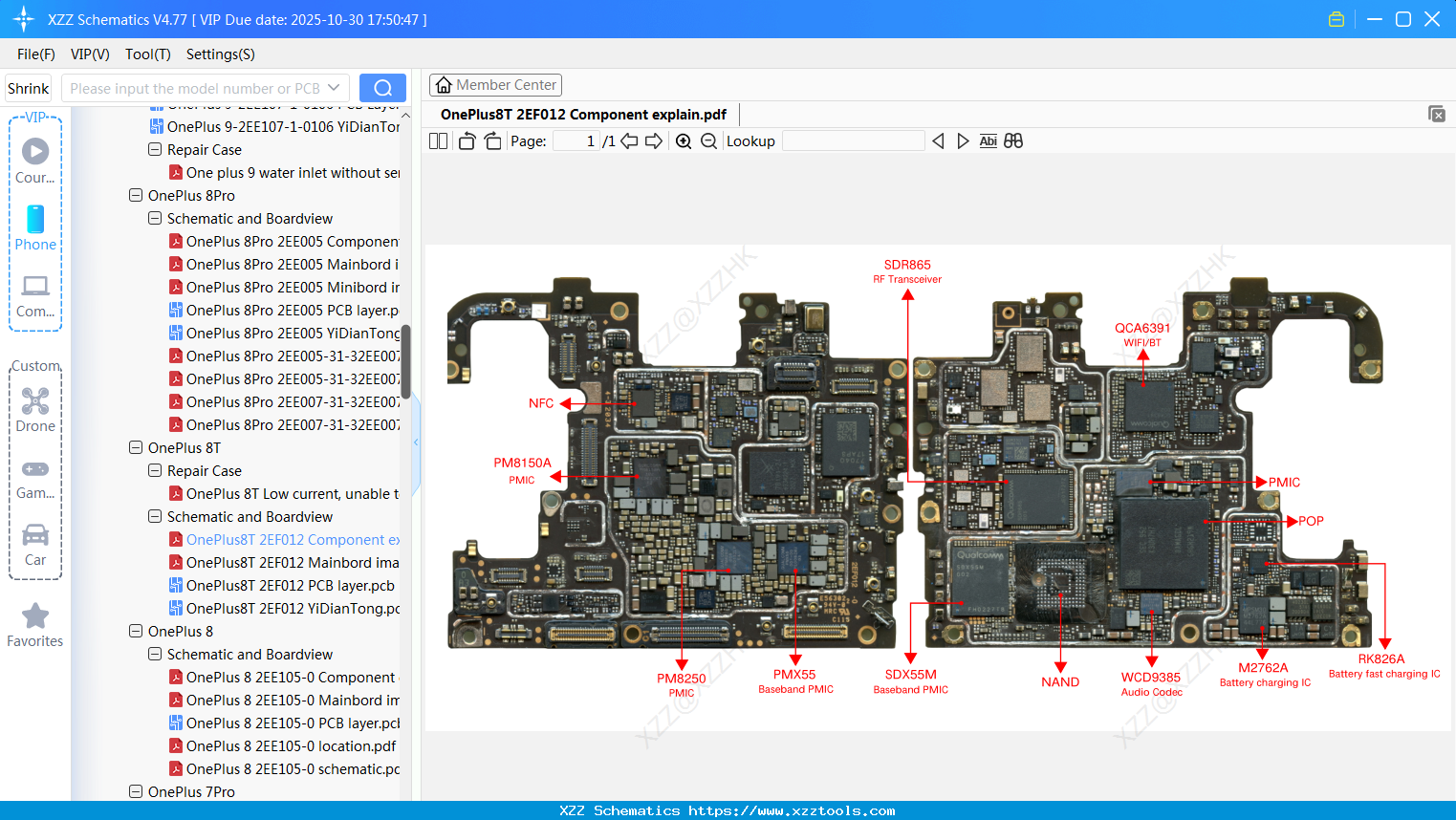The width and height of the screenshot is (1456, 820).
Task: Collapse the OnePlus 8T tree node
Action: pos(136,447)
